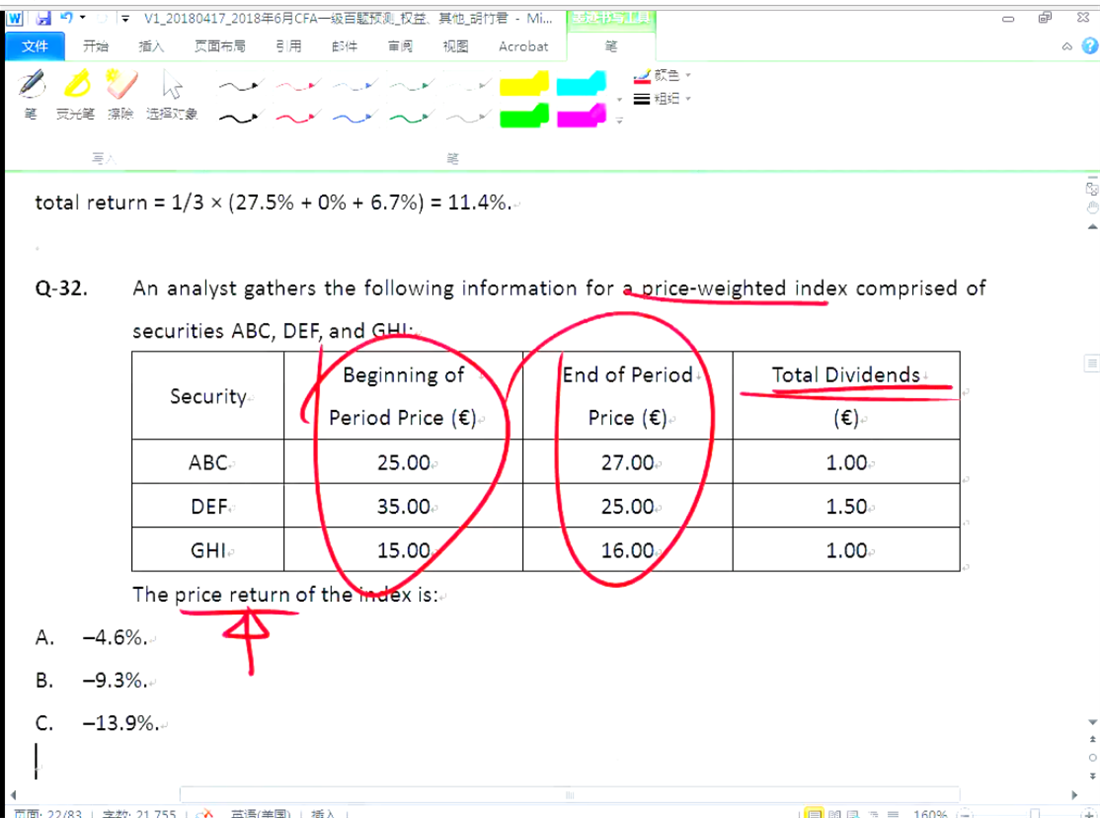1100x818 pixels.
Task: Choose the Select Objects (选择对象) arrow tool
Action: (172, 92)
